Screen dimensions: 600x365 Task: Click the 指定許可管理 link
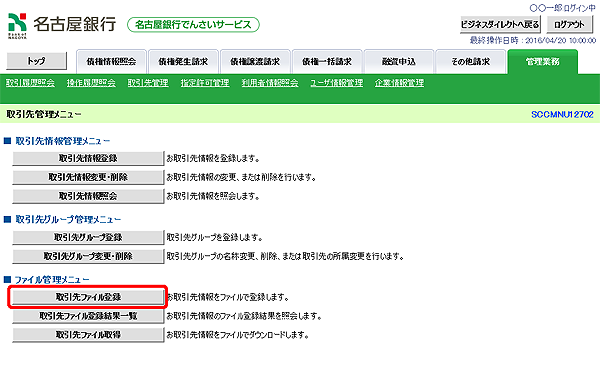pyautogui.click(x=205, y=83)
